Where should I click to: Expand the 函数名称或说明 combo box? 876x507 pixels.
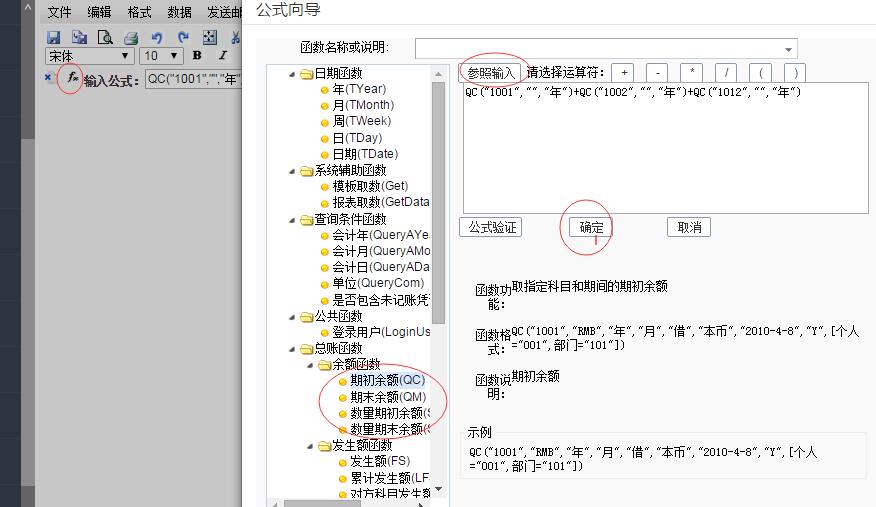pyautogui.click(x=790, y=49)
